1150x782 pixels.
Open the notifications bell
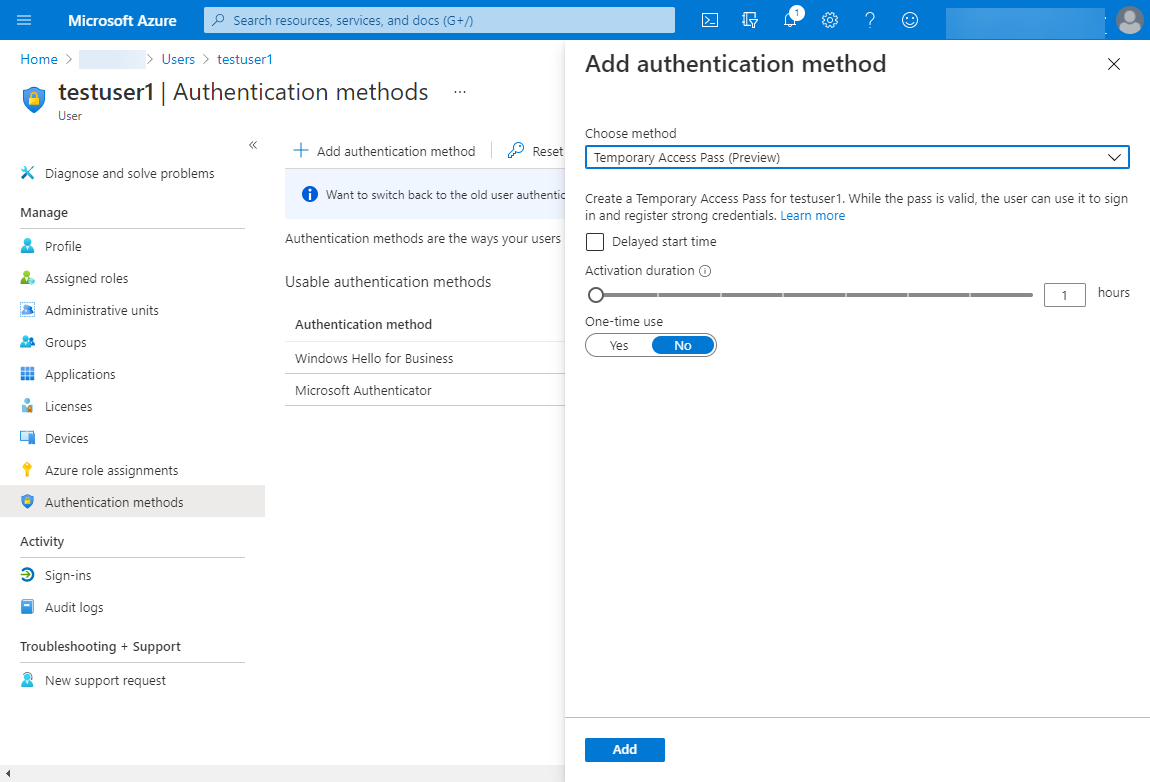point(790,20)
